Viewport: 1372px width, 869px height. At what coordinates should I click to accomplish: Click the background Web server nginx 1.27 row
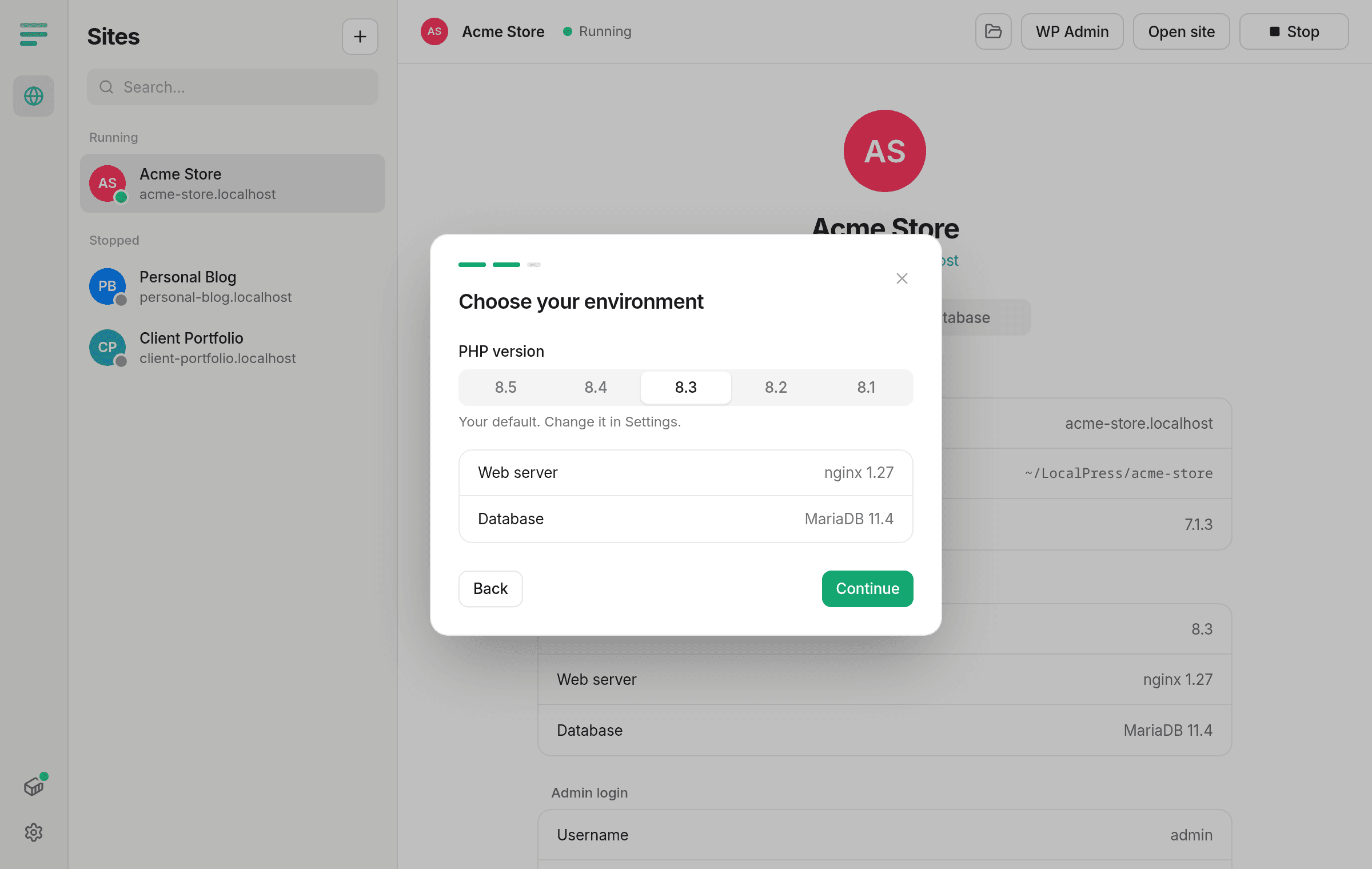click(x=885, y=680)
